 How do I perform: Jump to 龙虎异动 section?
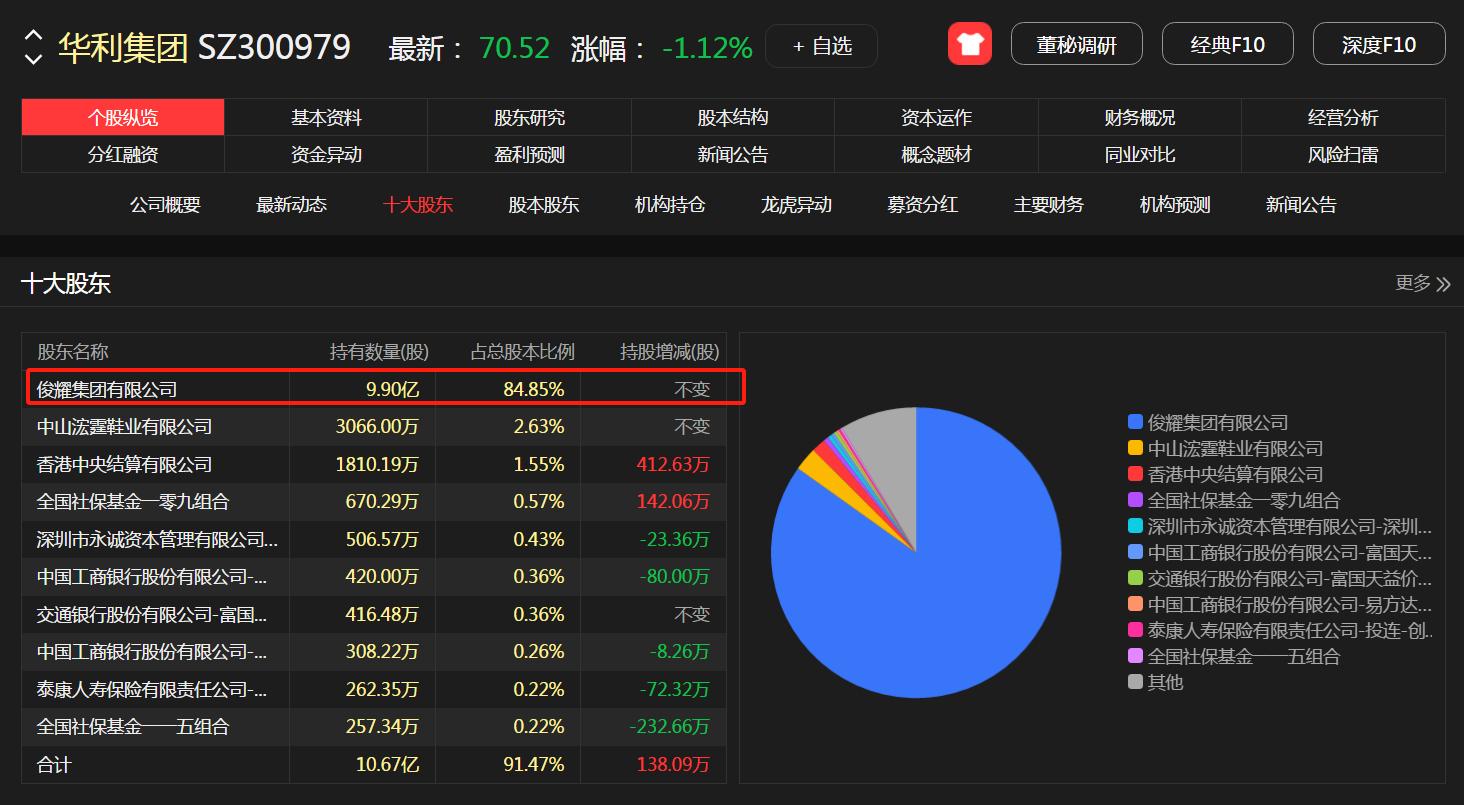(796, 205)
